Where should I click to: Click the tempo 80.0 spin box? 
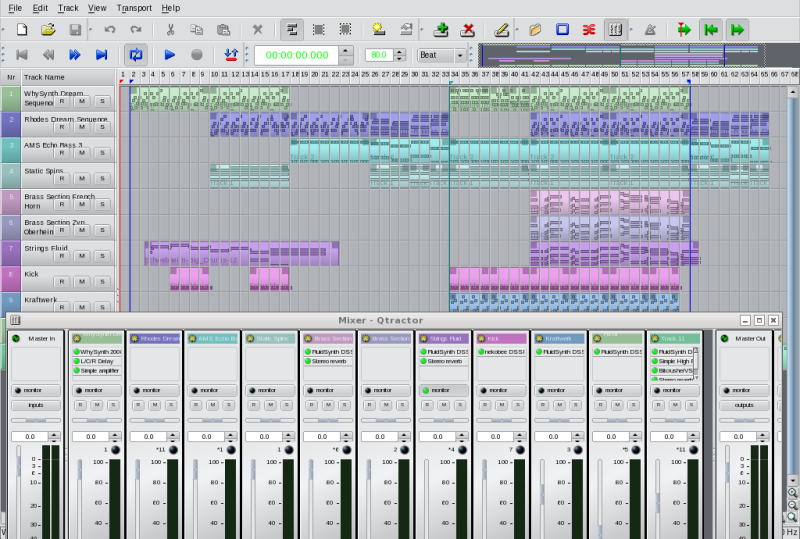click(x=378, y=55)
